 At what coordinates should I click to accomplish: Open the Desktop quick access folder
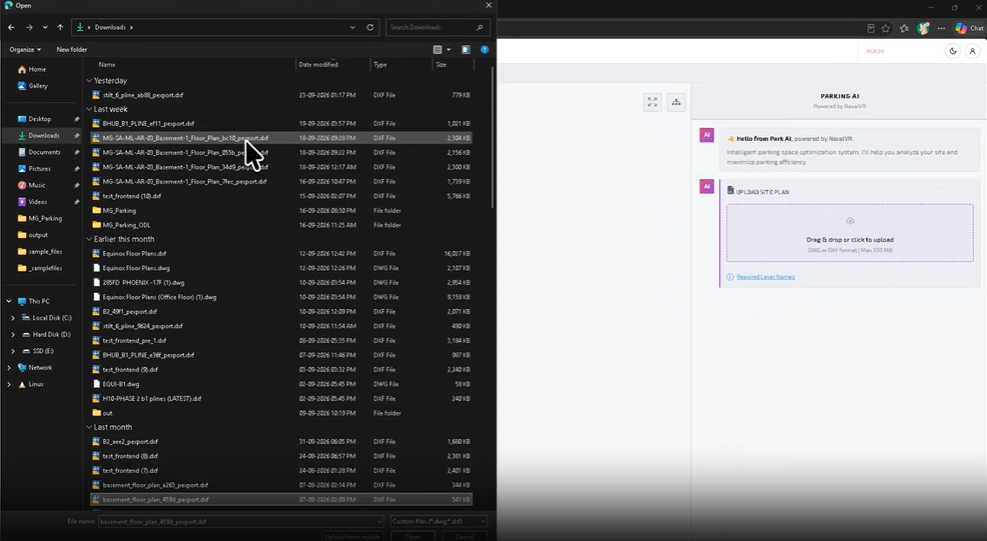coord(40,118)
